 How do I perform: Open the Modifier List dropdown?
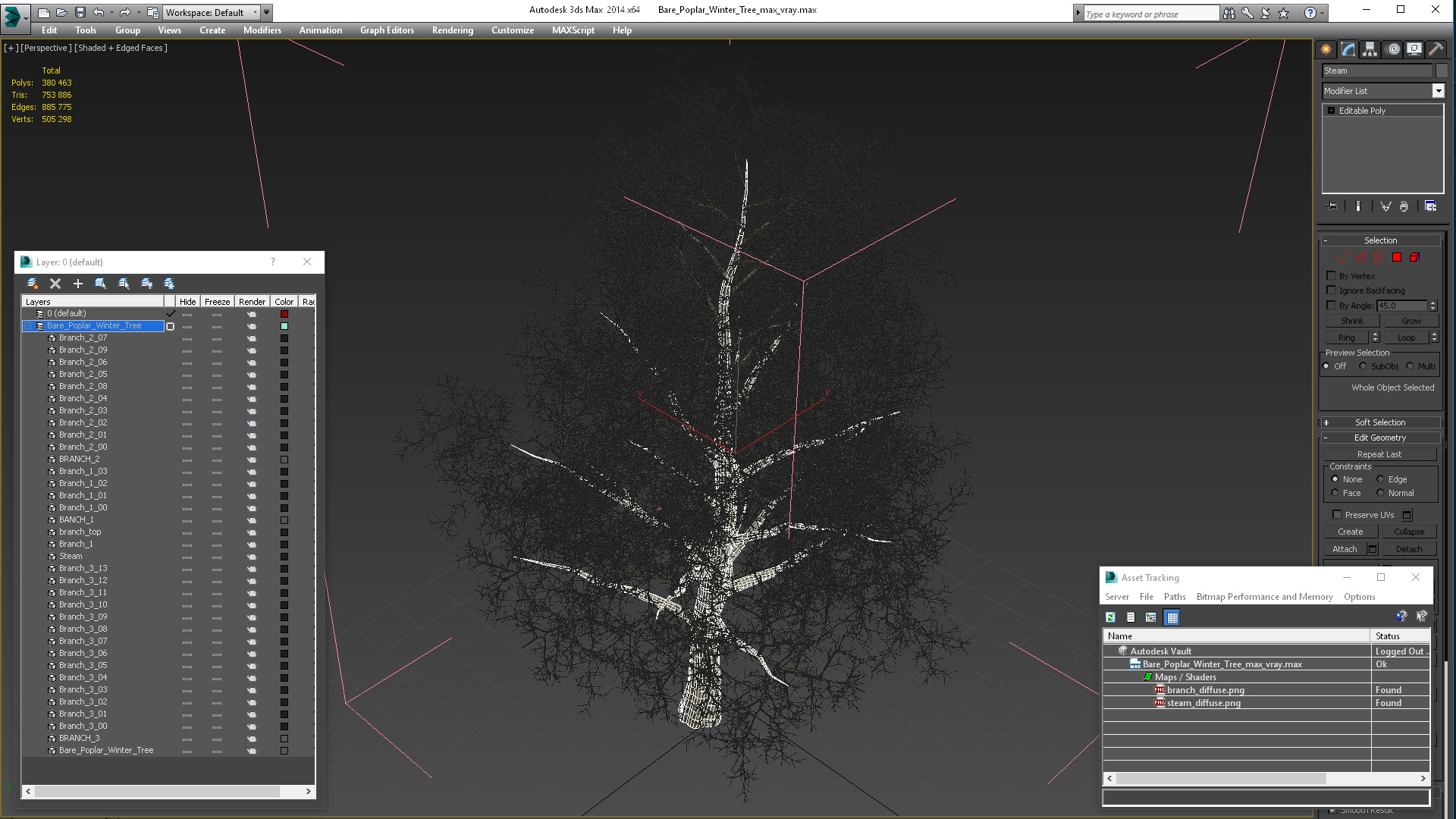1438,91
